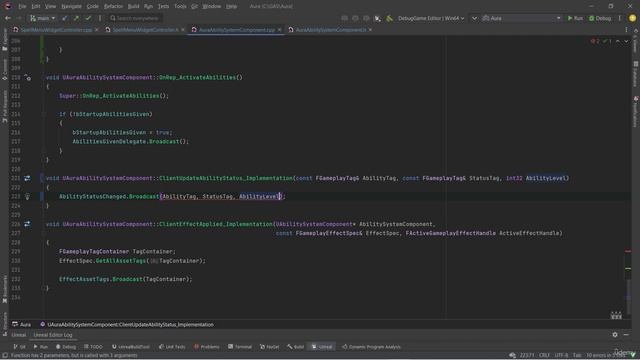Screen dimensions: 640x360
Task: Open the Window menu
Action: point(211,7)
